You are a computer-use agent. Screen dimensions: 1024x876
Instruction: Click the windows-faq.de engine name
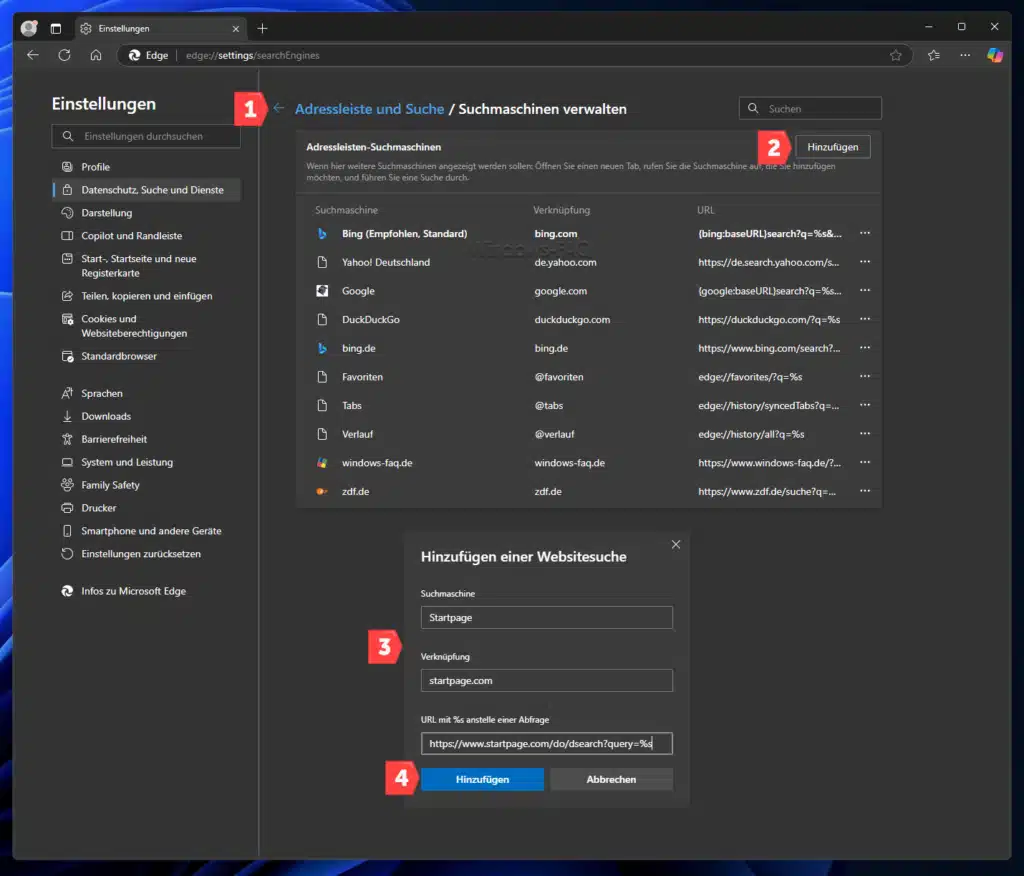click(x=377, y=462)
